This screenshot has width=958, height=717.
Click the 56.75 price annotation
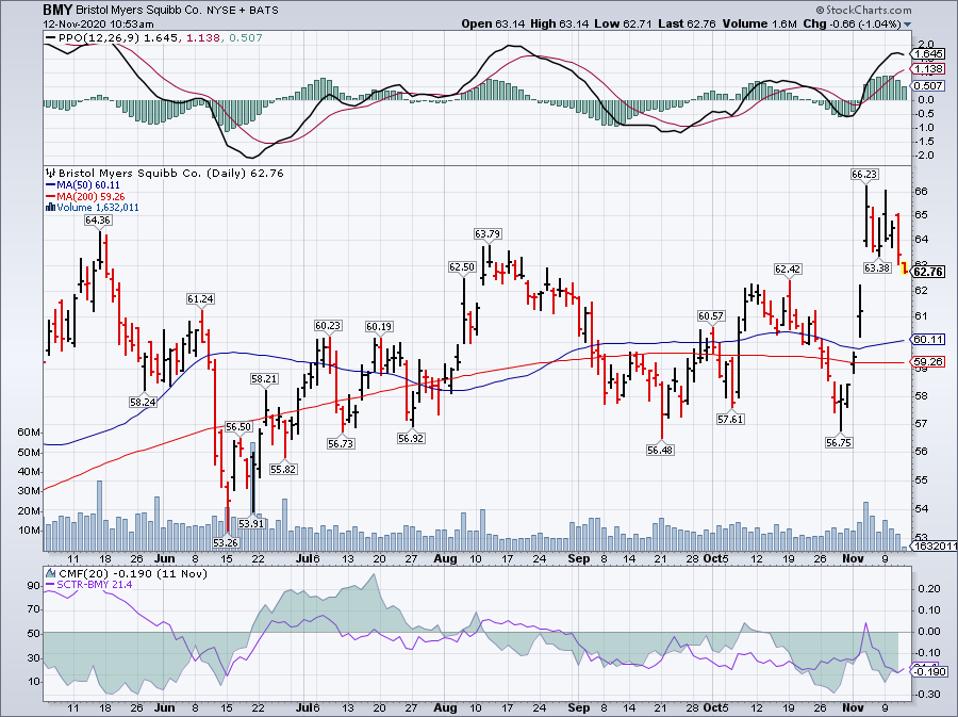[838, 442]
